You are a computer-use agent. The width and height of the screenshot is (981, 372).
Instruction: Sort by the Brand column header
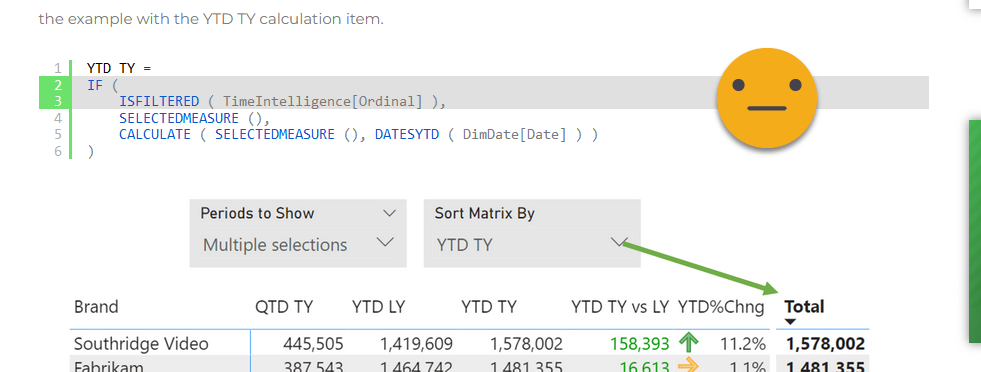[96, 307]
